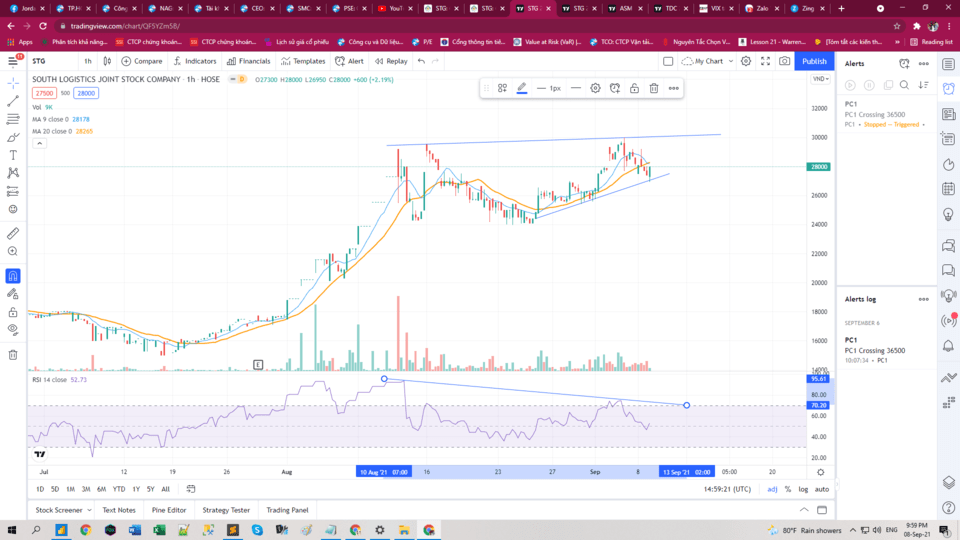The height and width of the screenshot is (540, 960).
Task: Toggle percent scale
Action: [x=788, y=489]
